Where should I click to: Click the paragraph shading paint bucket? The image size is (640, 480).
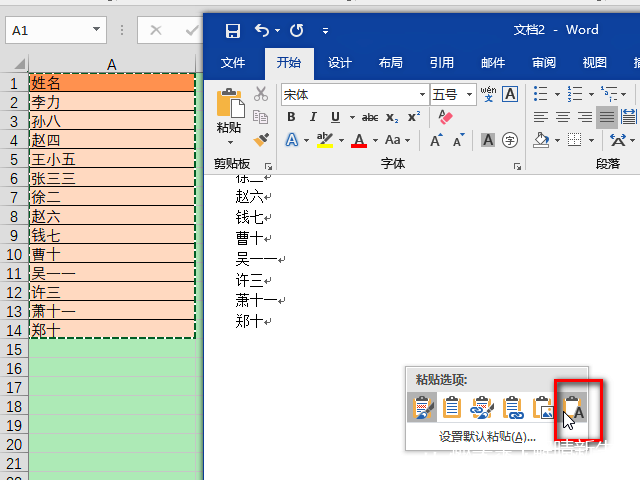(541, 140)
